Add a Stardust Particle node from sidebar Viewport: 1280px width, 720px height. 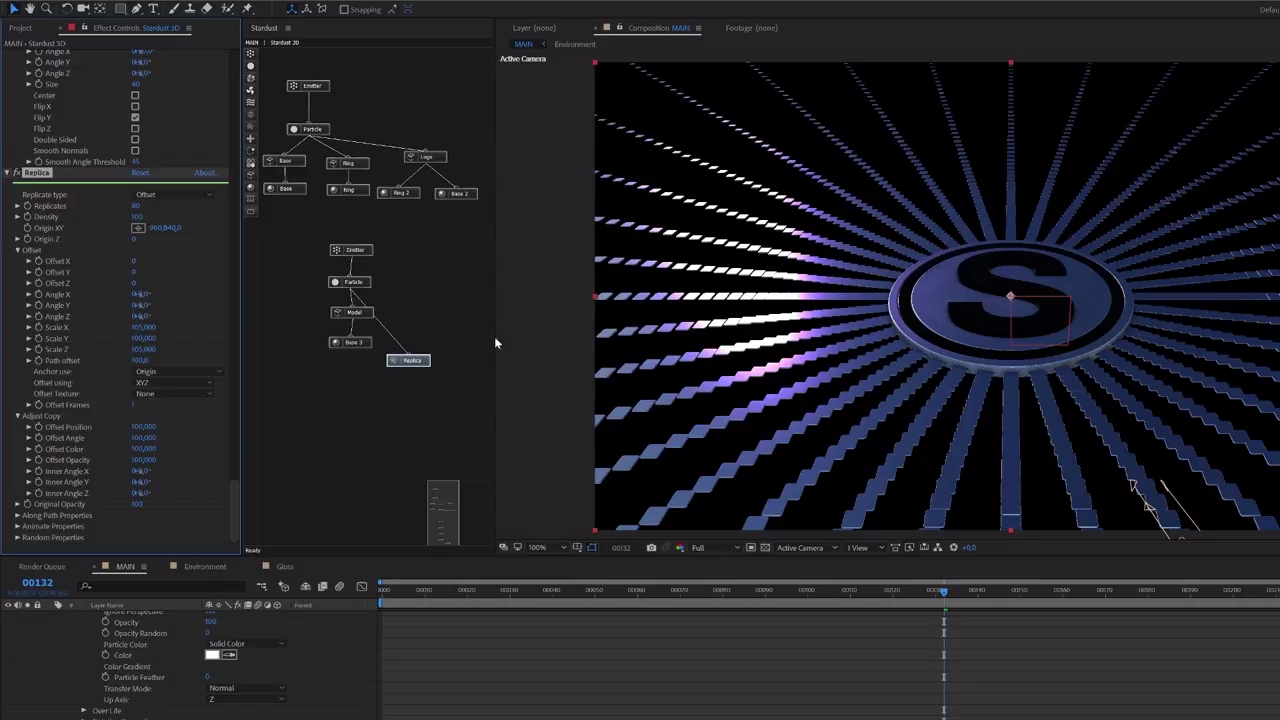coord(250,66)
